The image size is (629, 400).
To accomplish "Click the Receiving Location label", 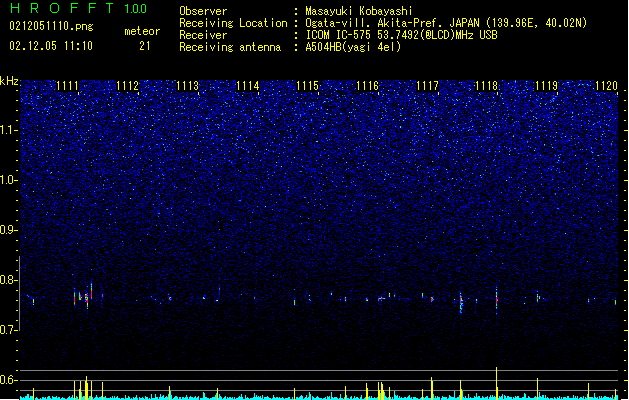I will coord(233,23).
